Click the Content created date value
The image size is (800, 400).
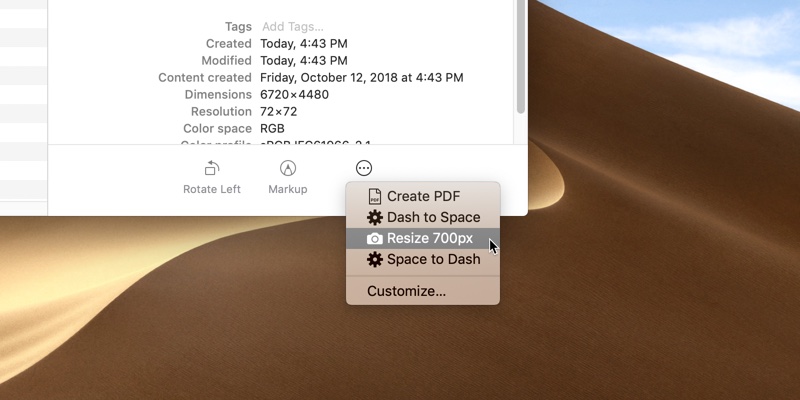pyautogui.click(x=361, y=78)
